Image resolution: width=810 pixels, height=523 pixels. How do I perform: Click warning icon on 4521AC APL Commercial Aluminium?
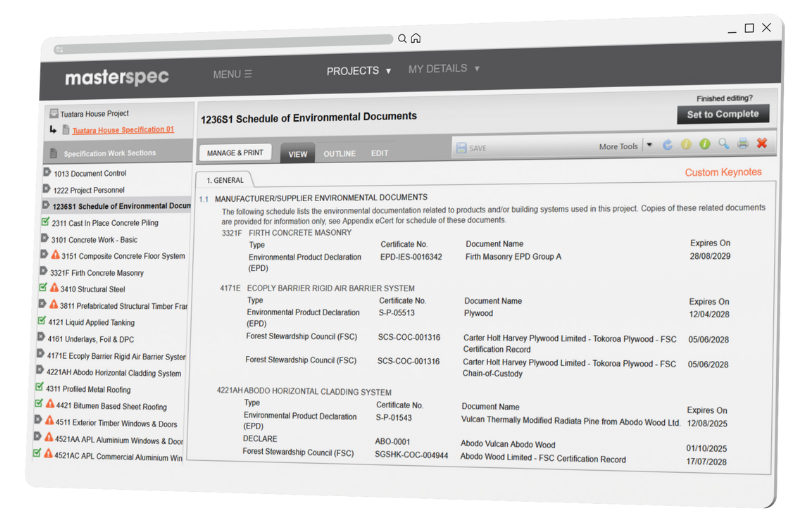pos(48,454)
